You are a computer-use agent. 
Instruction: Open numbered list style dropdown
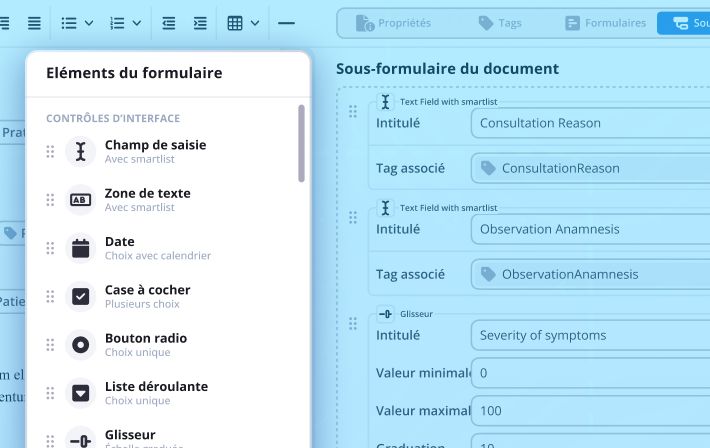point(137,23)
